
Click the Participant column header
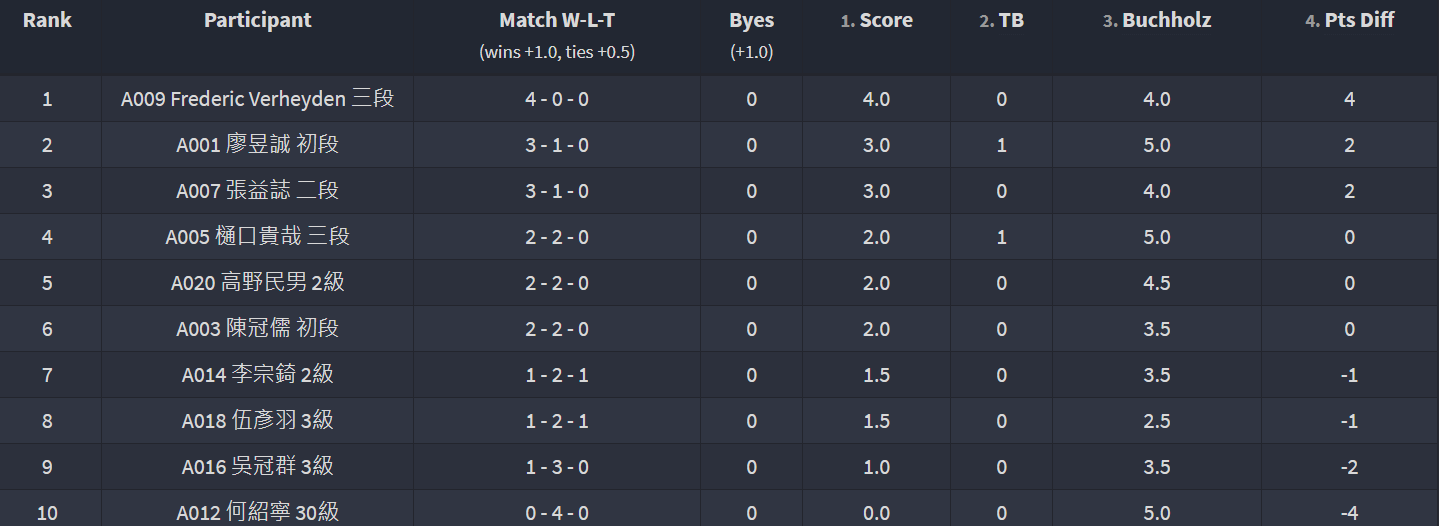(x=258, y=20)
